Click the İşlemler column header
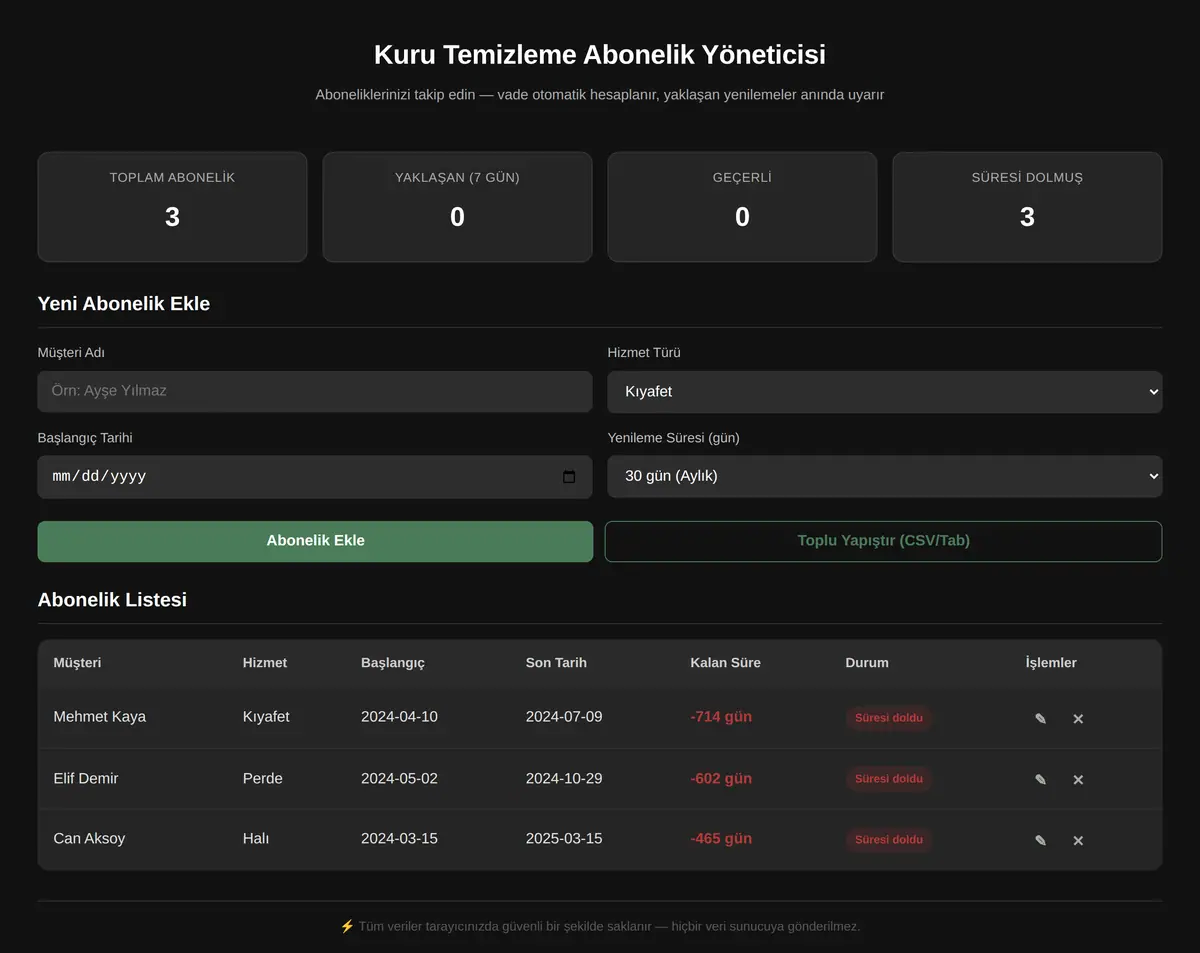The height and width of the screenshot is (953, 1200). [x=1051, y=663]
